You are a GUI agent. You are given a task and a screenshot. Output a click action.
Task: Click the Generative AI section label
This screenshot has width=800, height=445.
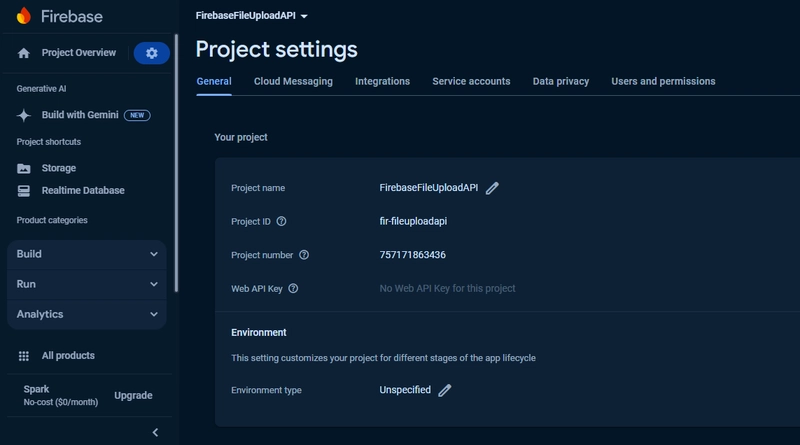41,89
